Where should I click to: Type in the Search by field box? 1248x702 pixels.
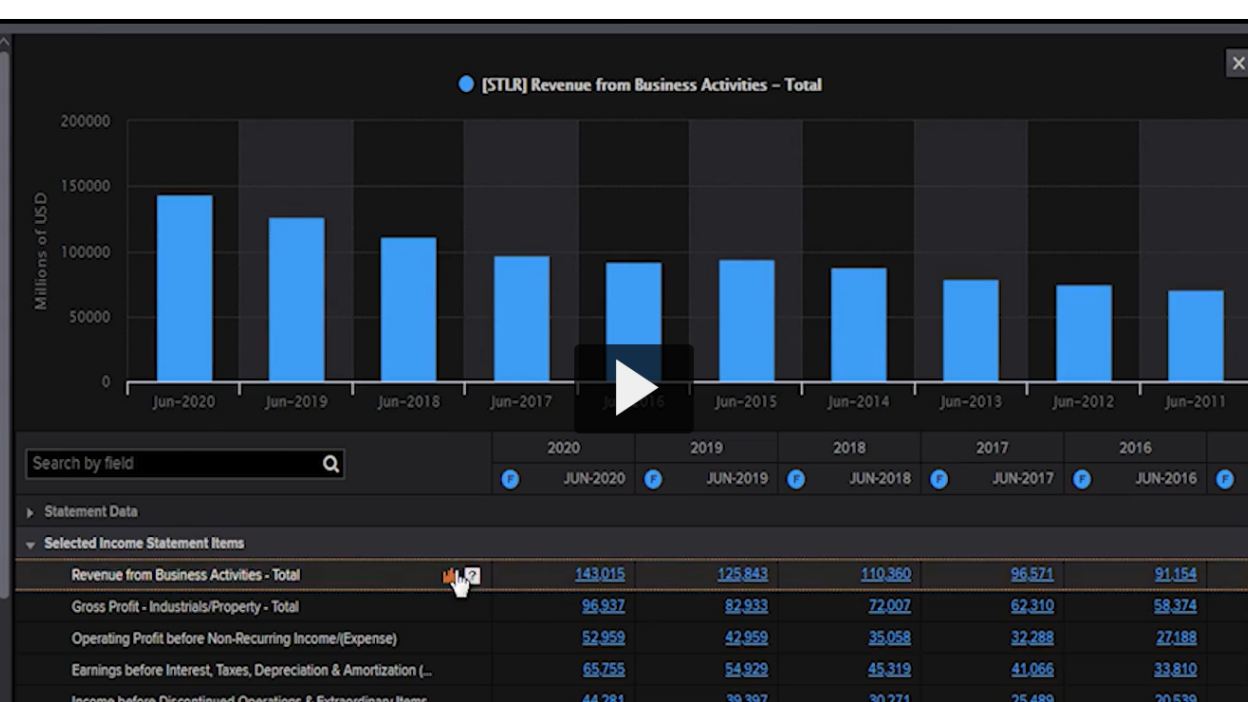[170, 464]
